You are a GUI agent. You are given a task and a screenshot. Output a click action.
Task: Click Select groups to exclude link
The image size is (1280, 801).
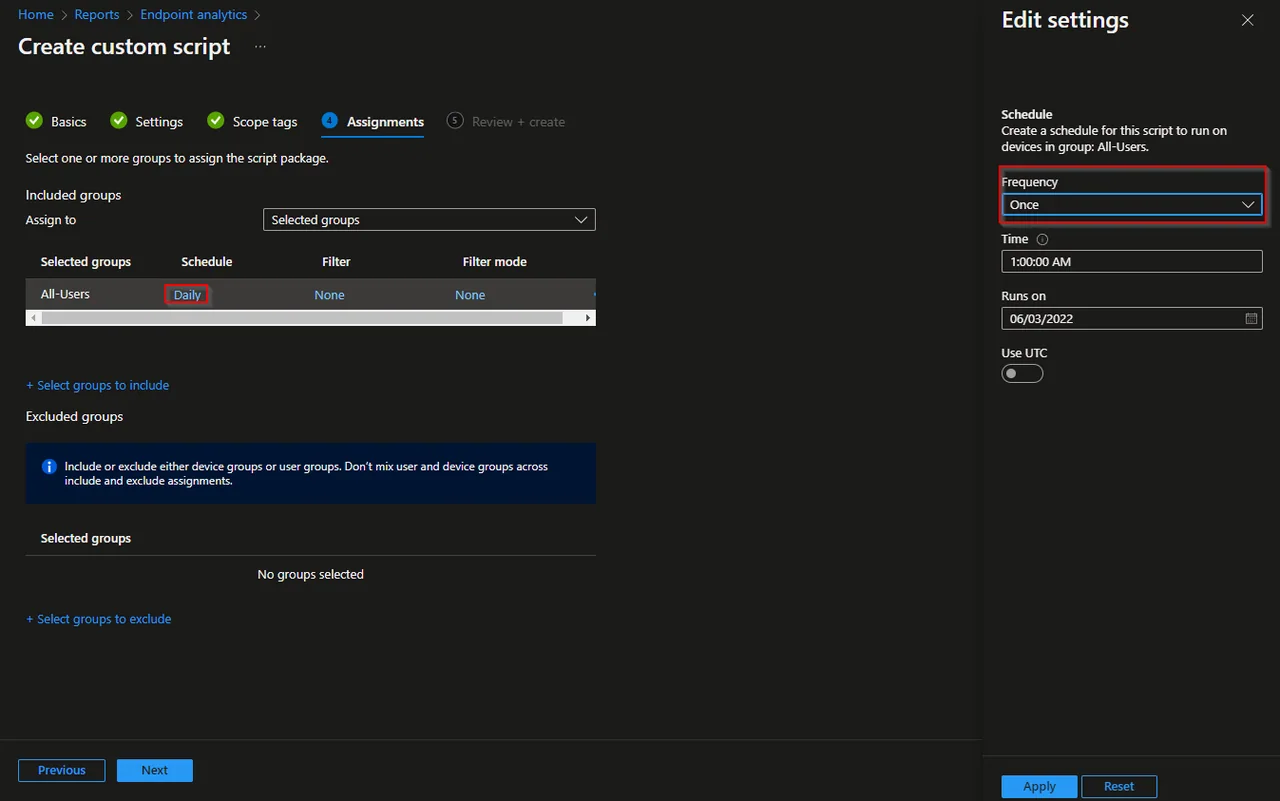point(98,619)
